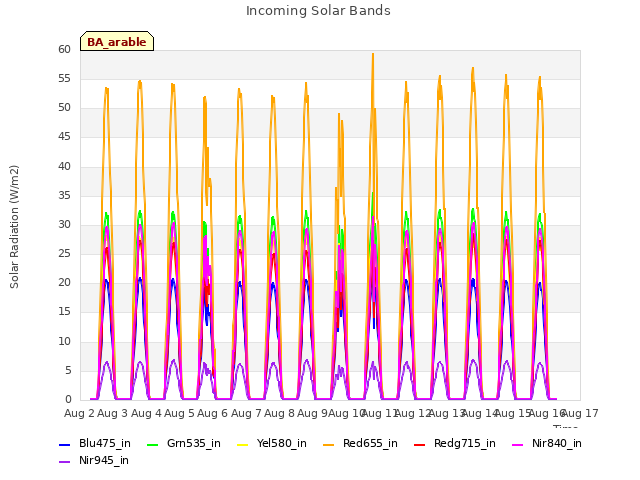Image resolution: width=640 pixels, height=480 pixels.
Task: Click the 30 y-axis tick label
Action: pos(64,224)
